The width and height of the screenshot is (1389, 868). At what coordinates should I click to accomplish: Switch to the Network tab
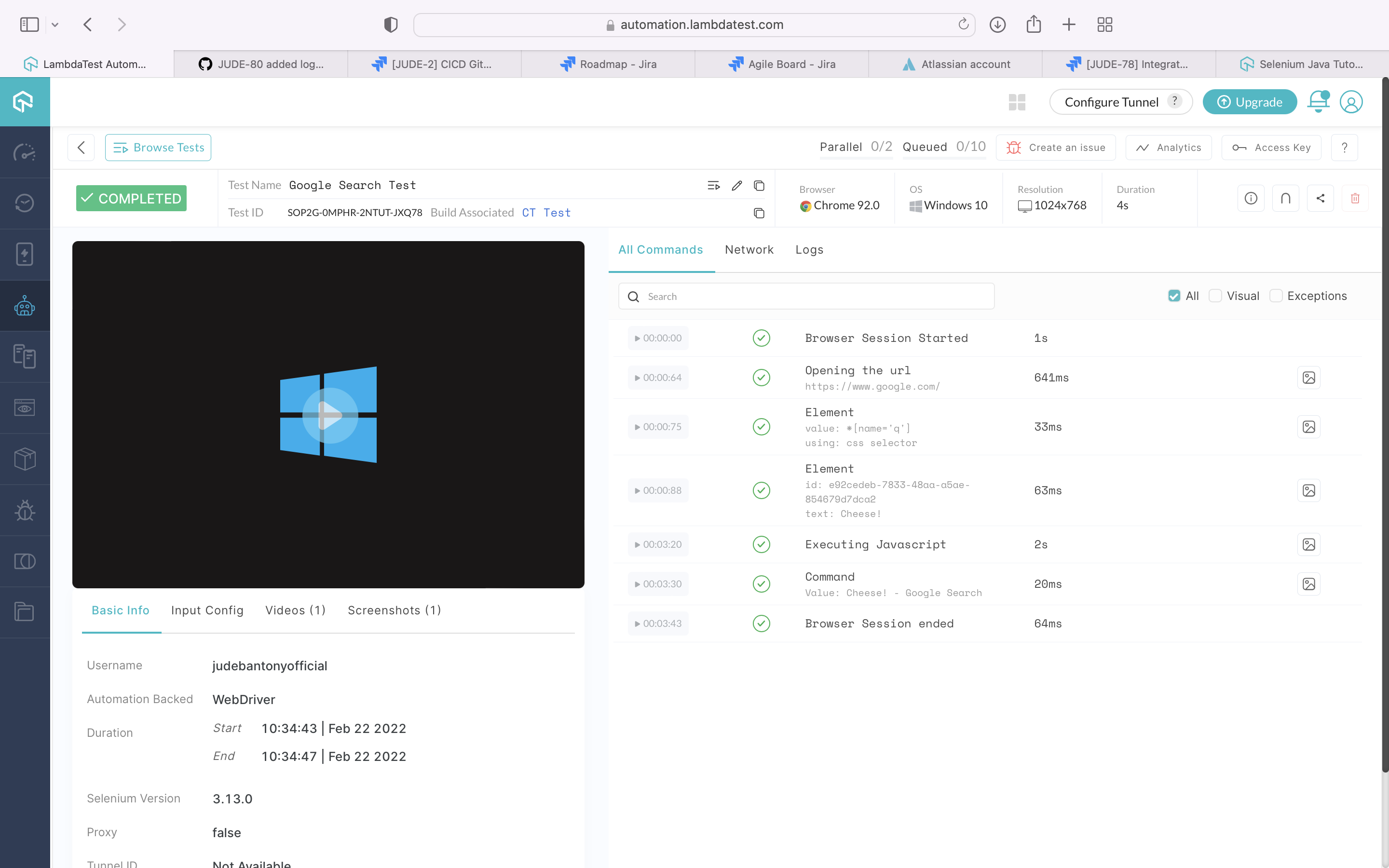[x=749, y=250]
